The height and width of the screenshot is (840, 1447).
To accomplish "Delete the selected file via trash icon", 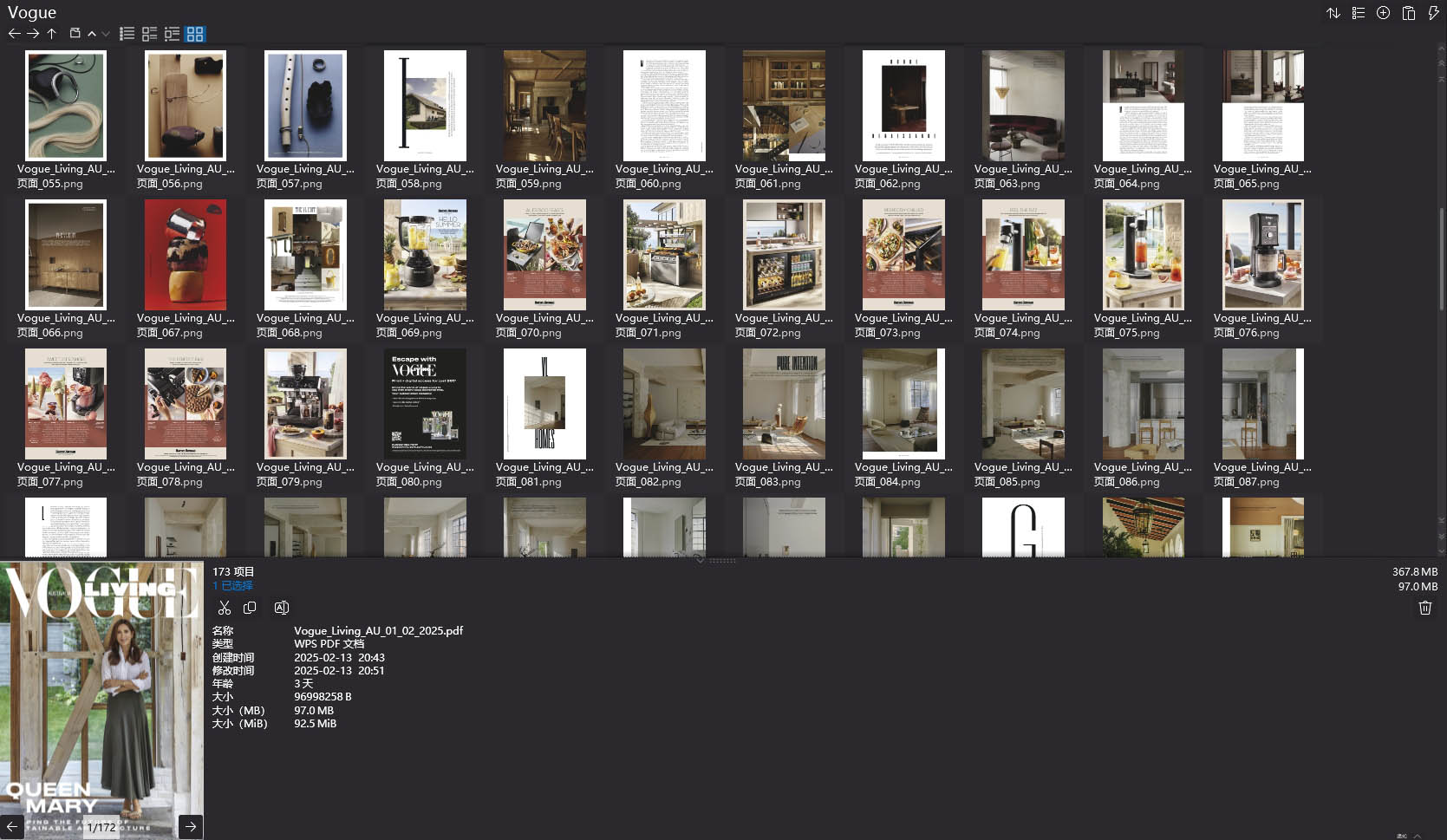I will click(1425, 608).
